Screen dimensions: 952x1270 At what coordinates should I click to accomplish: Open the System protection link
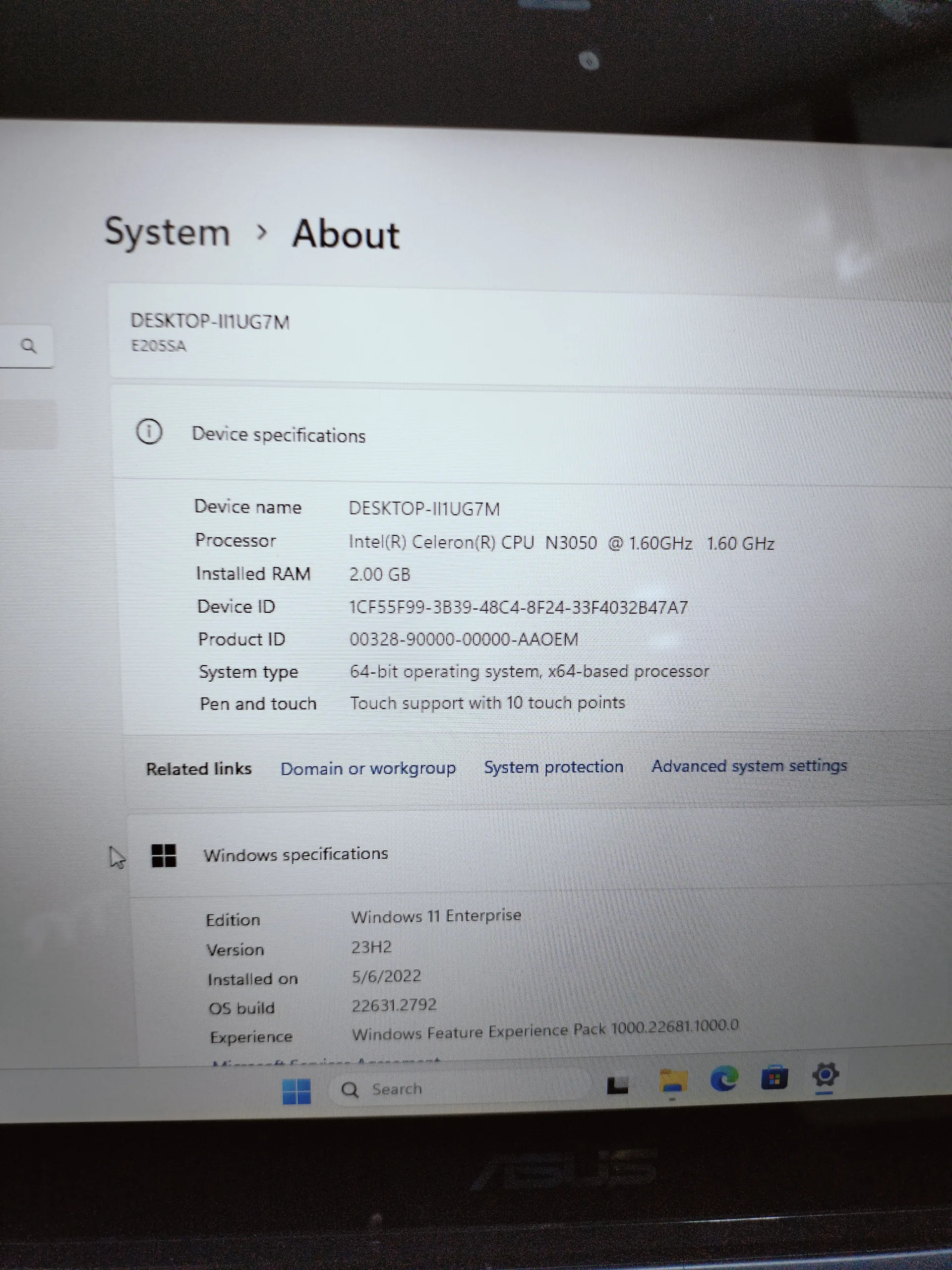[x=553, y=766]
